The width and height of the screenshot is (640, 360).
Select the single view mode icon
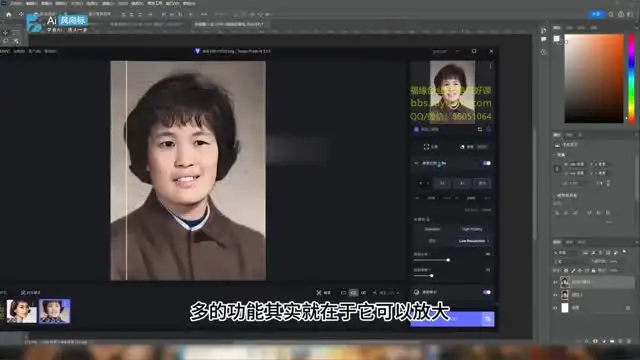[x=343, y=293]
